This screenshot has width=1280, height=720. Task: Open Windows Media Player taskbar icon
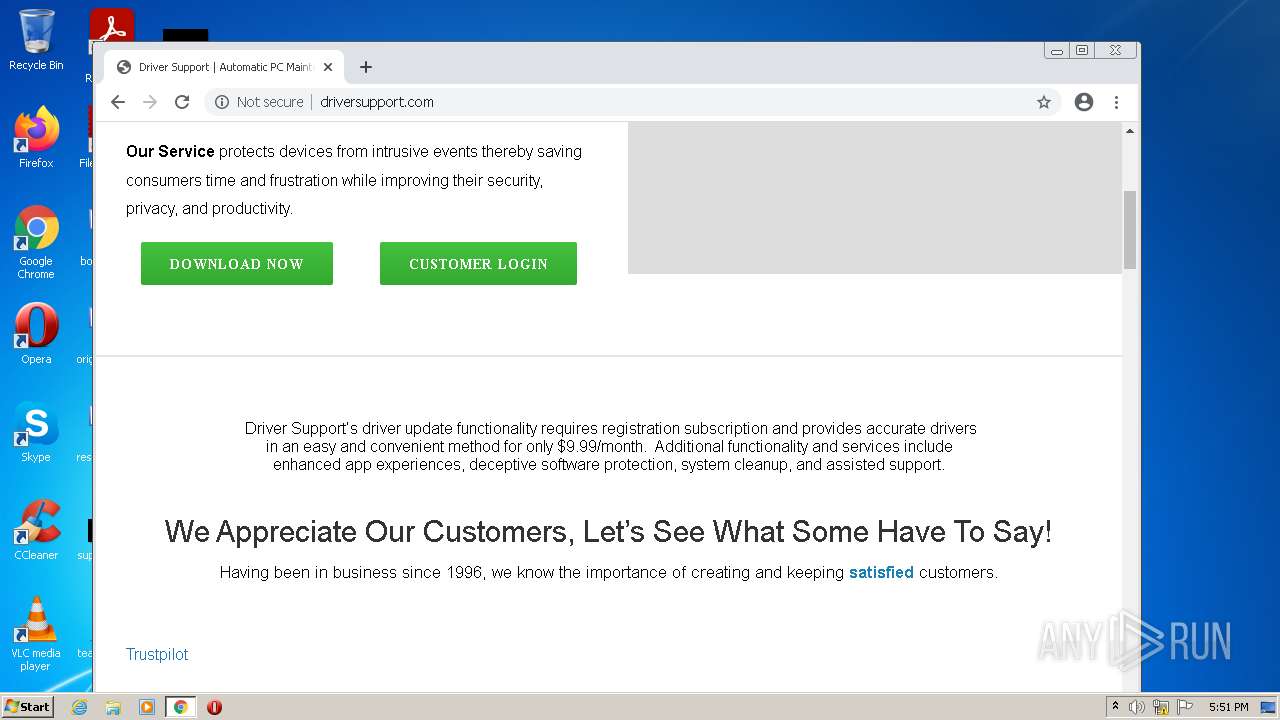click(x=147, y=707)
